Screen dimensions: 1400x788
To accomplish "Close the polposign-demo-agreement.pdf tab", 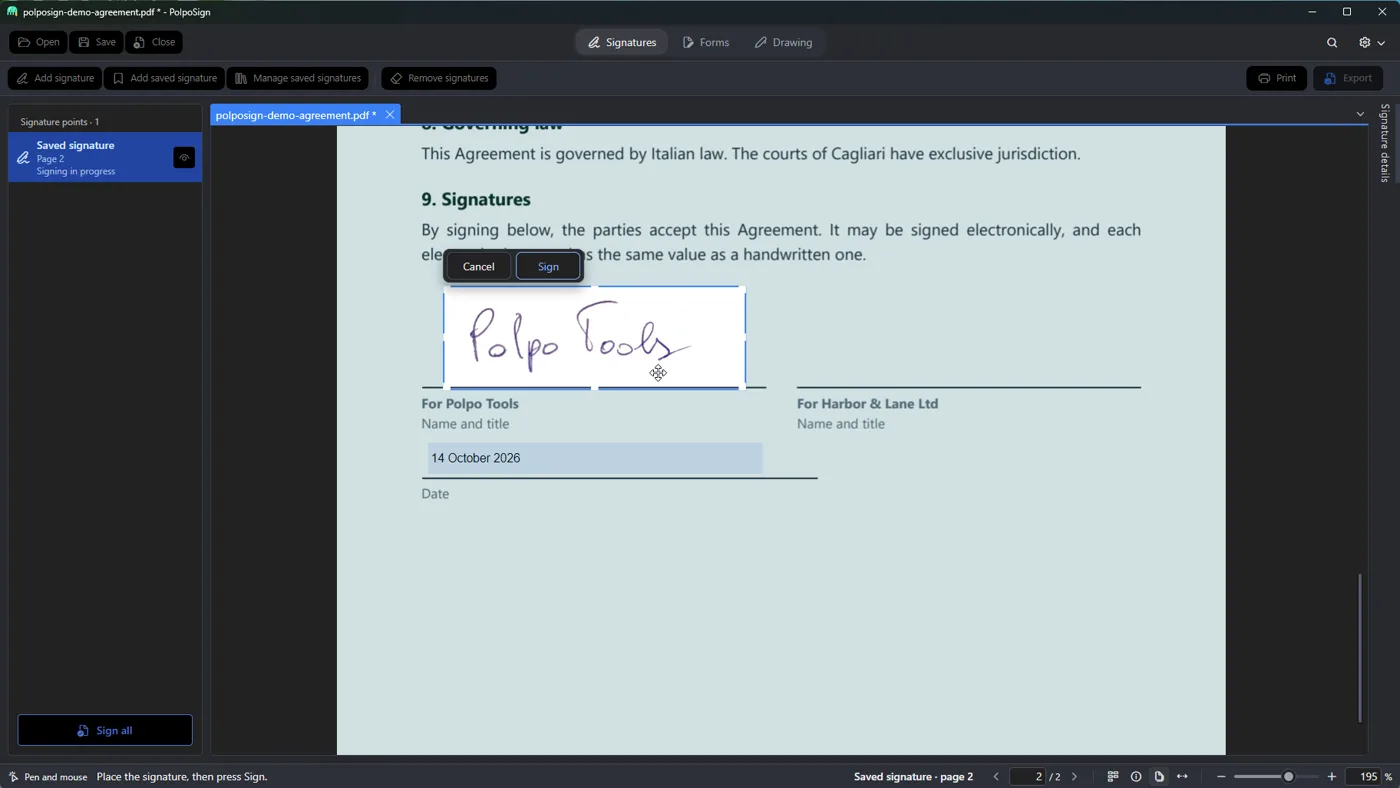I will point(390,115).
